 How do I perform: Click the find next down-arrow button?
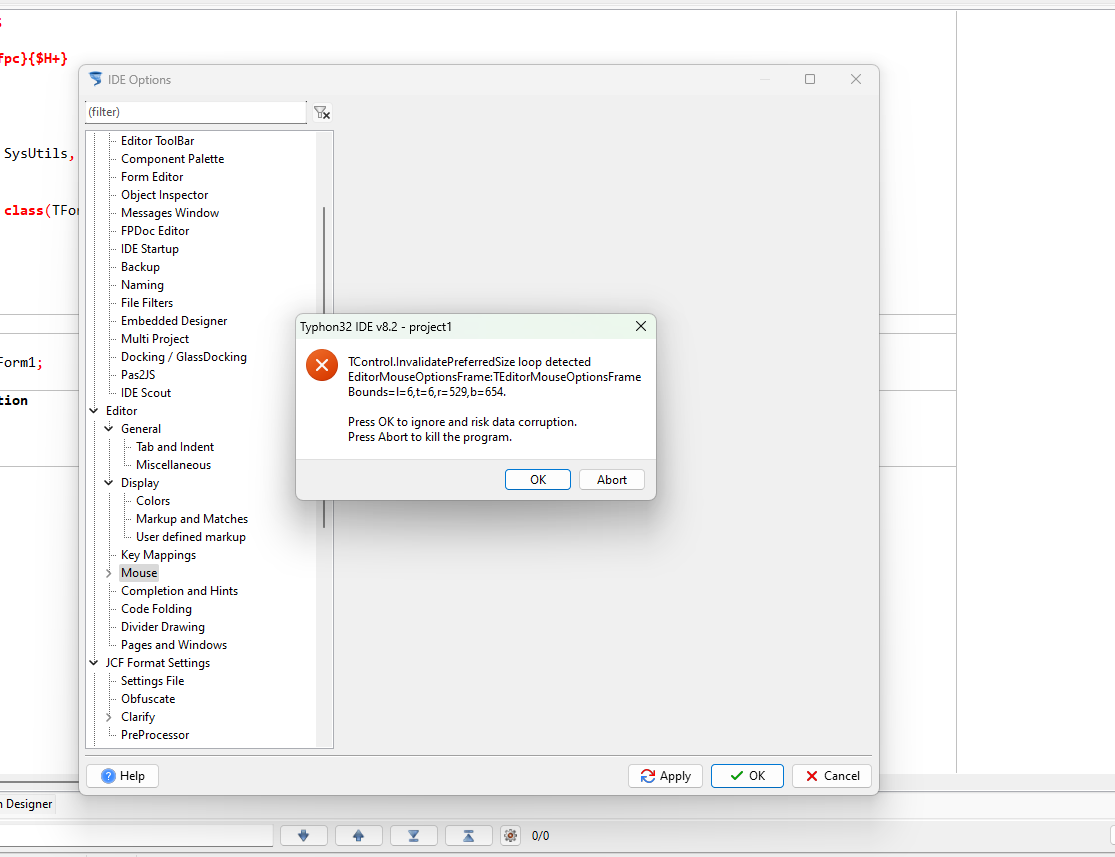pos(304,836)
